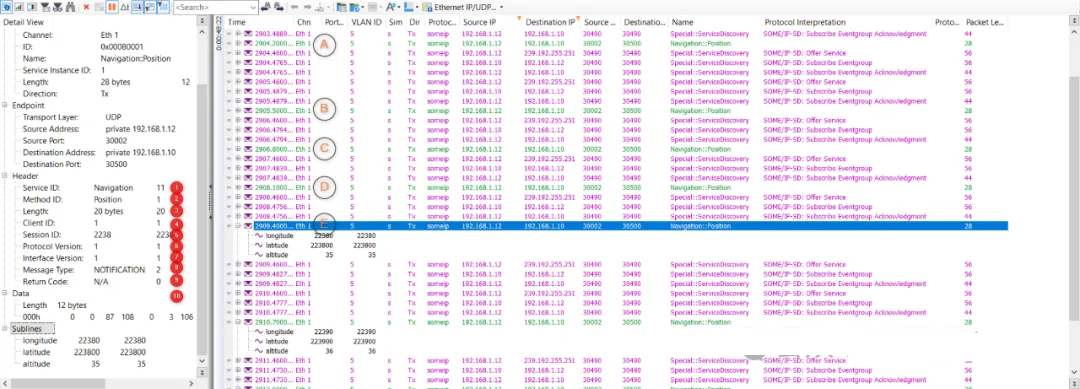Image resolution: width=1080 pixels, height=389 pixels.
Task: Toggle the orange pause button
Action: (x=112, y=7)
